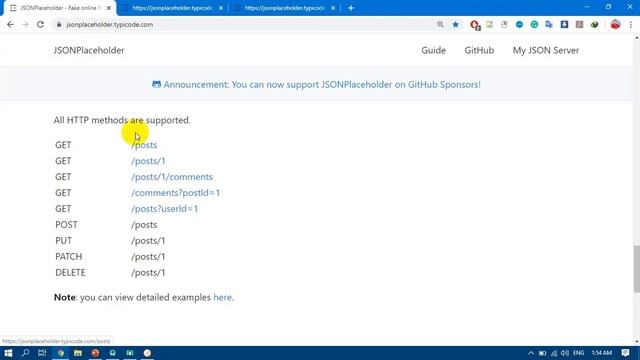Show hidden system tray icons
This screenshot has width=640, height=360.
click(531, 353)
